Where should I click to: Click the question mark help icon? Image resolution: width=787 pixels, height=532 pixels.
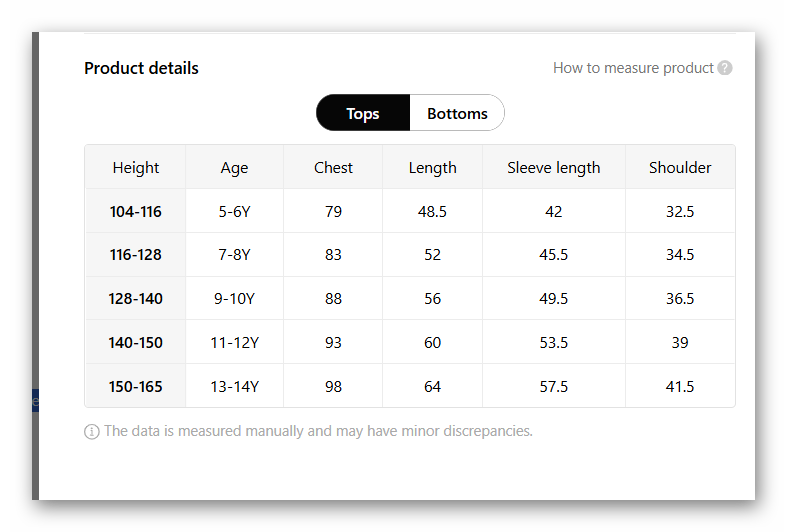725,68
